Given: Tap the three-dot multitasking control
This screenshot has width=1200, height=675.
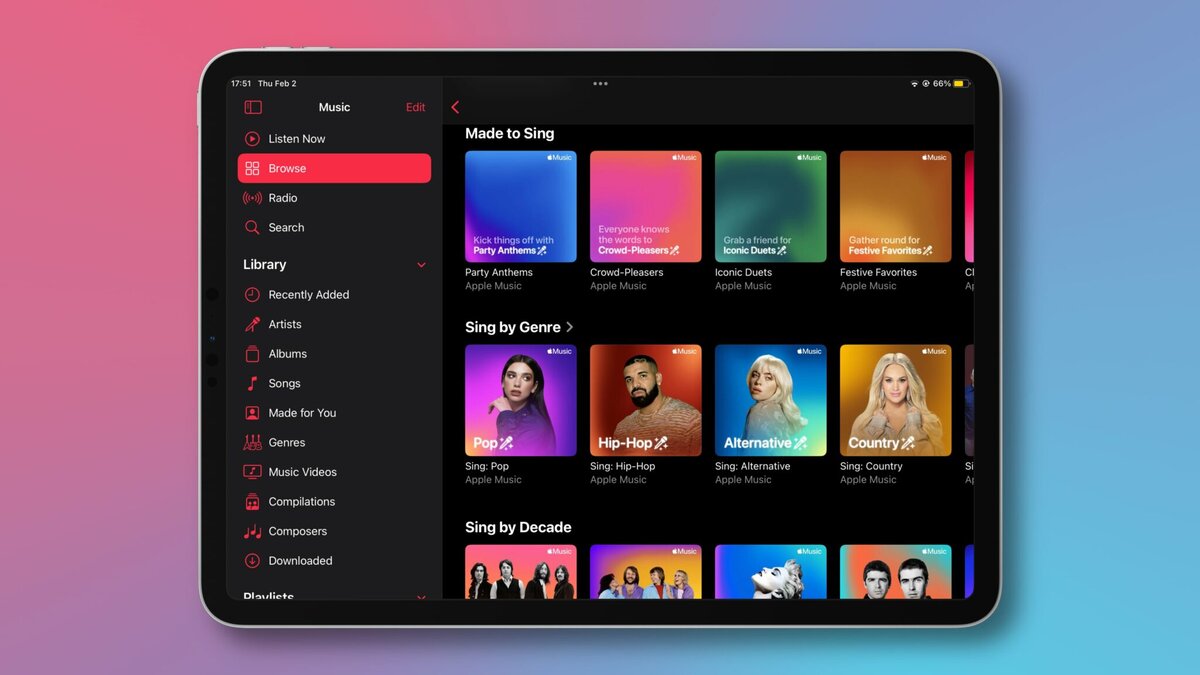Looking at the screenshot, I should tap(600, 84).
